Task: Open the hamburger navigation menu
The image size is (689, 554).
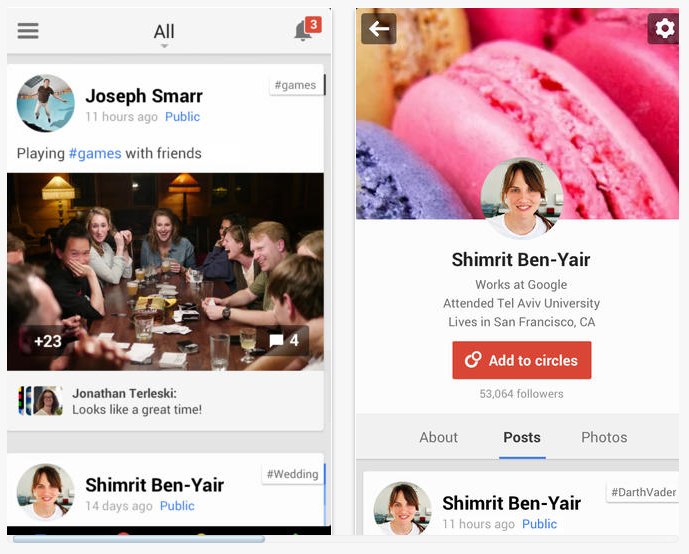Action: click(x=28, y=31)
